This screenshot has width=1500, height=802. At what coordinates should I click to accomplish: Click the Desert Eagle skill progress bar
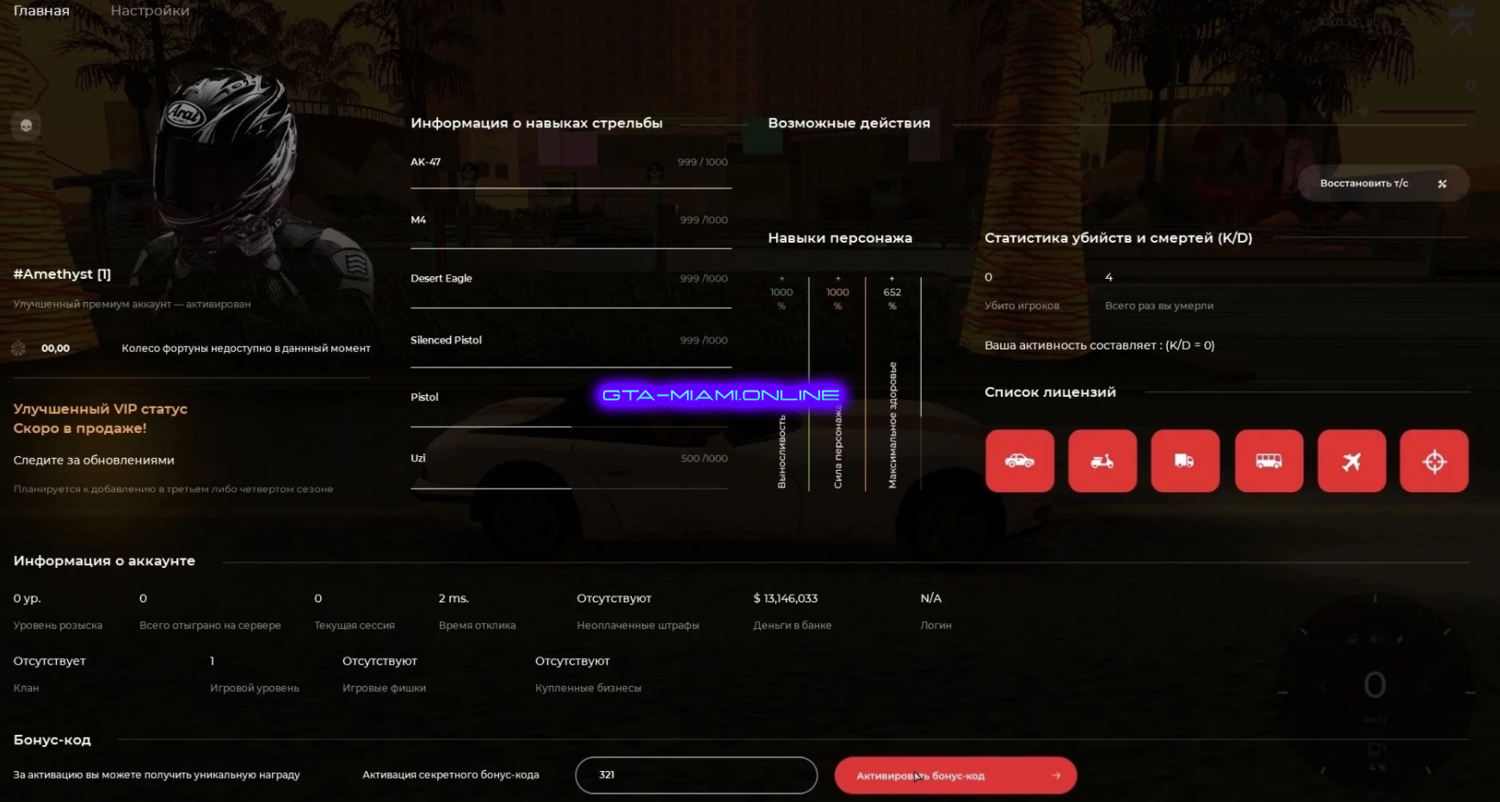pyautogui.click(x=570, y=307)
